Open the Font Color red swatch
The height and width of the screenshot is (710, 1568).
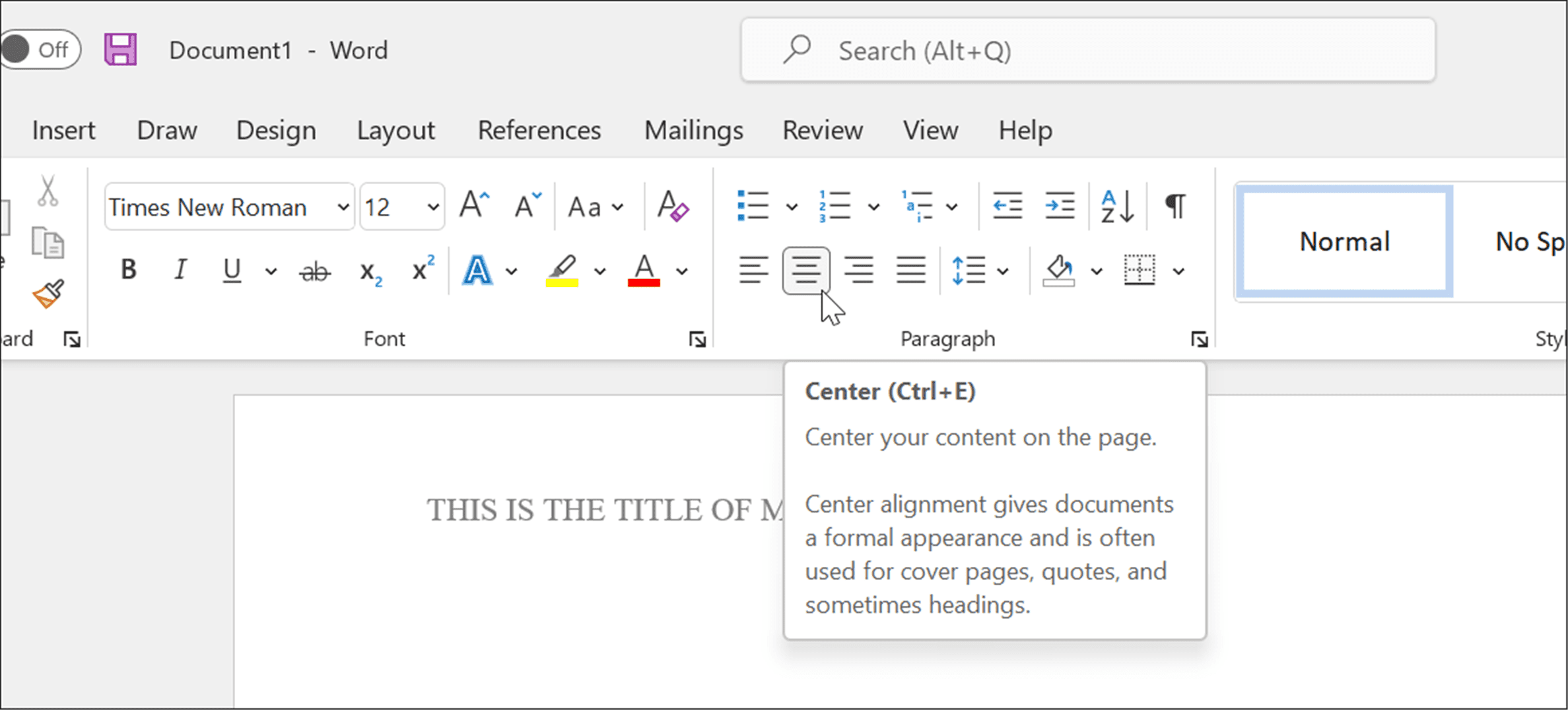(x=644, y=271)
